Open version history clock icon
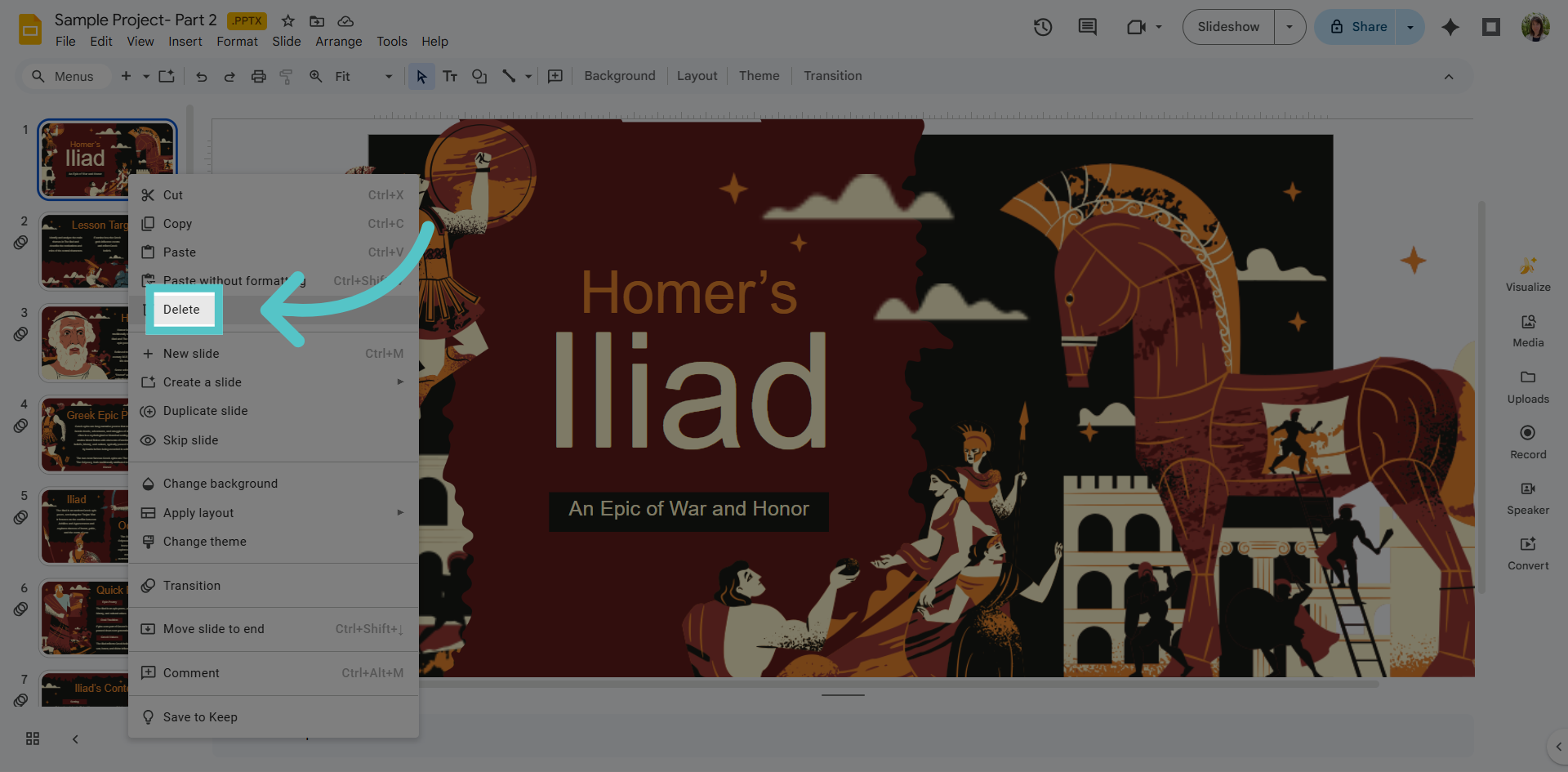Screen dimensions: 1568x772 (1043, 27)
